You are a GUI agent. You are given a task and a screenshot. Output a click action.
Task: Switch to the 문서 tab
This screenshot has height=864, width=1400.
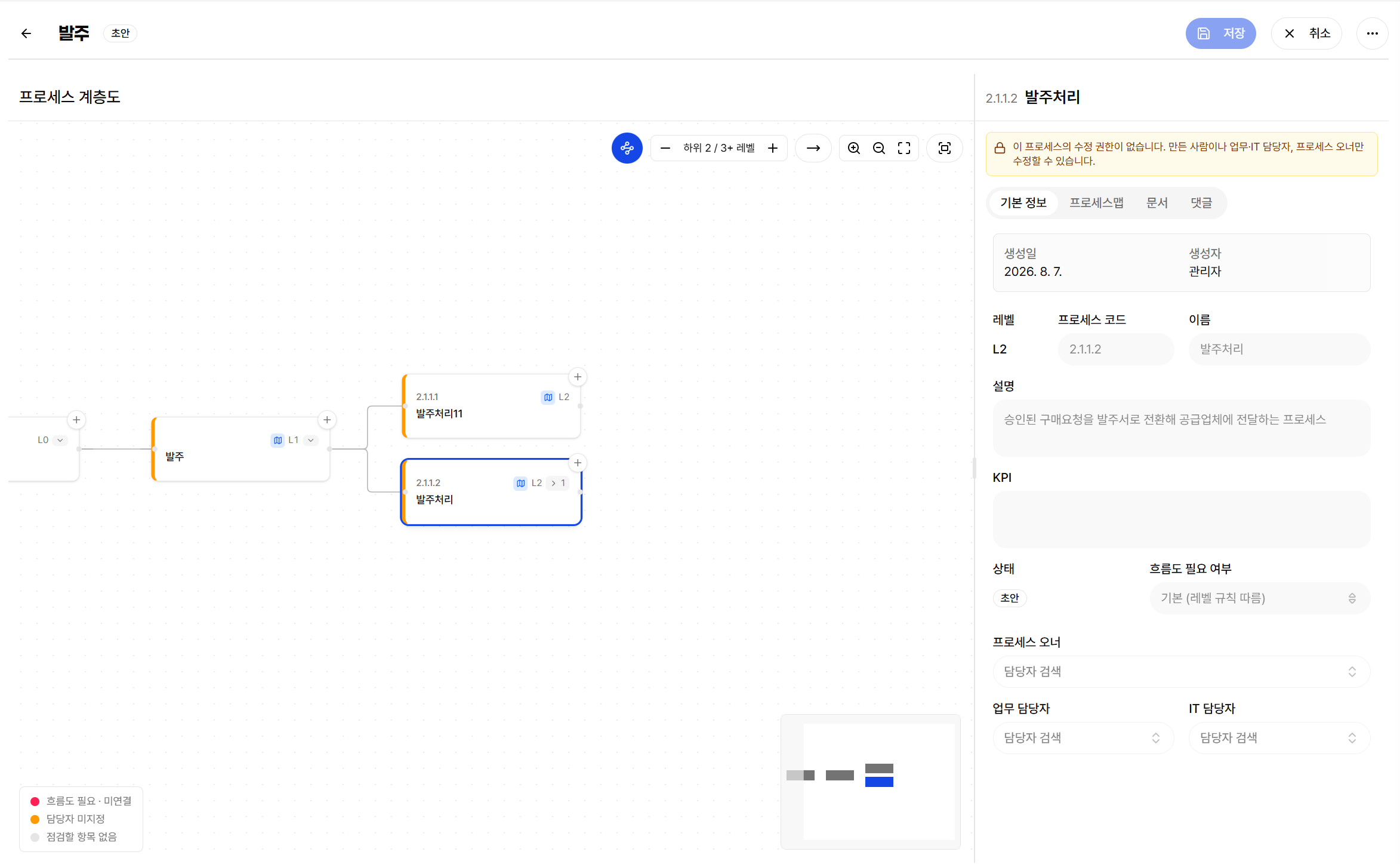click(1157, 203)
